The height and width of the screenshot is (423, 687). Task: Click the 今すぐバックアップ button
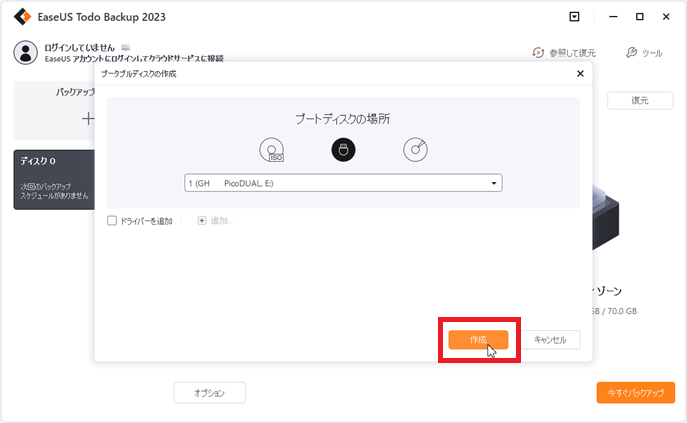(636, 393)
